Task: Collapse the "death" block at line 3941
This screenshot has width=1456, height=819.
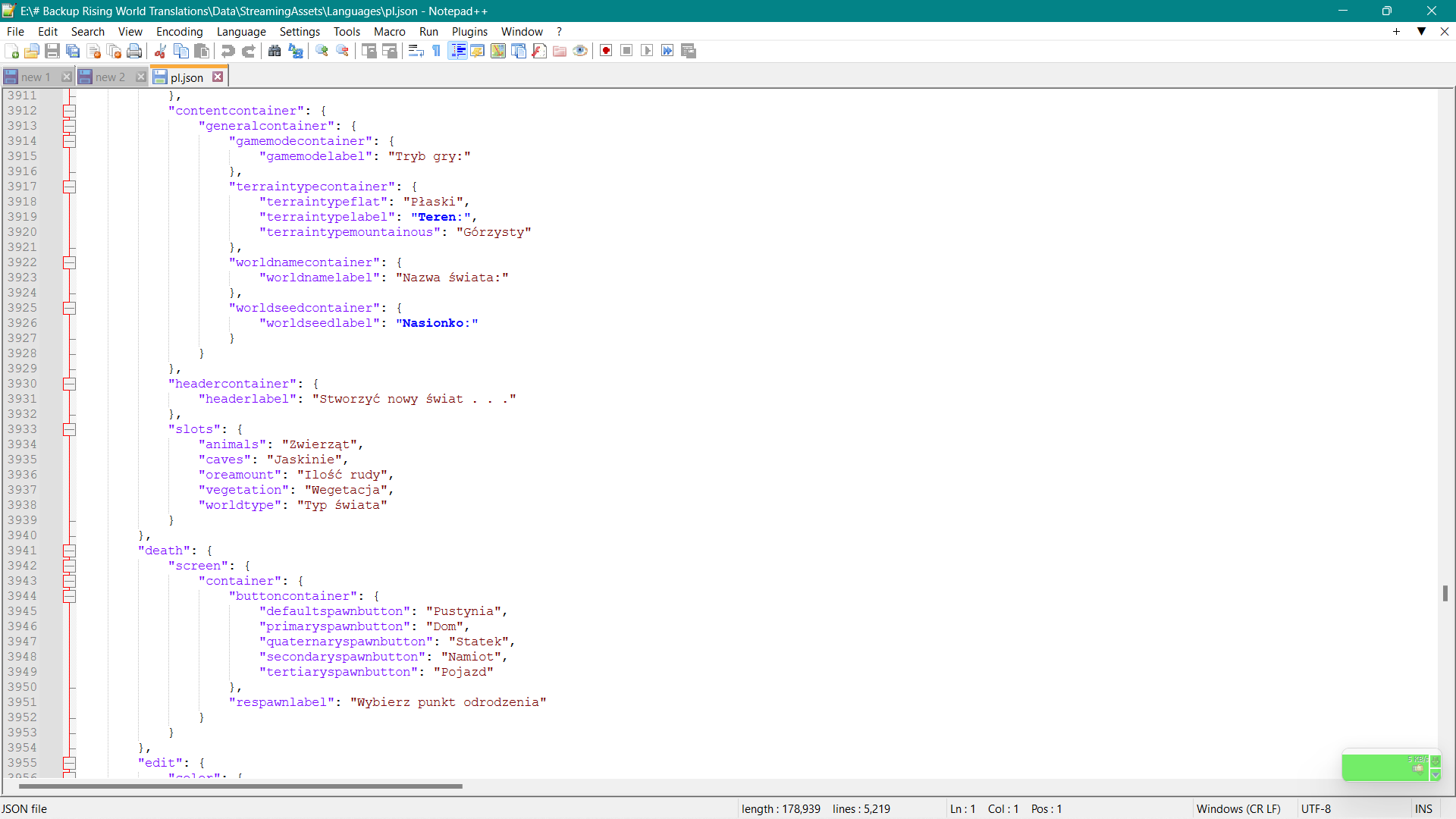Action: pos(69,551)
